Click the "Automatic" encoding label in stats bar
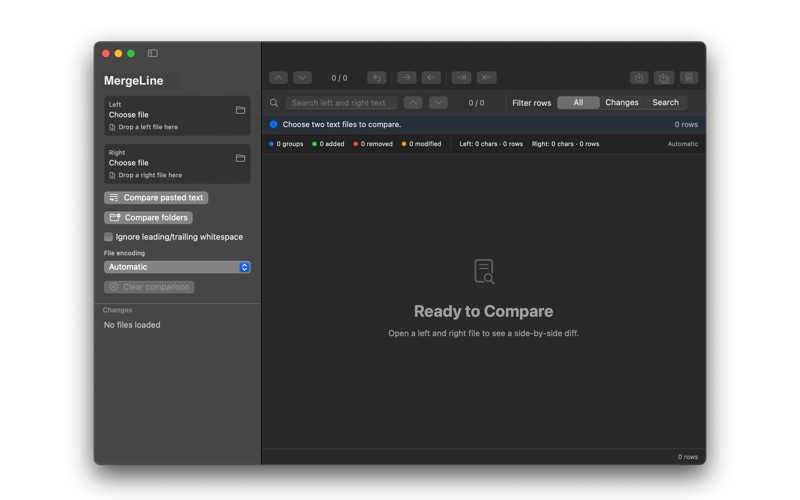 pyautogui.click(x=683, y=144)
